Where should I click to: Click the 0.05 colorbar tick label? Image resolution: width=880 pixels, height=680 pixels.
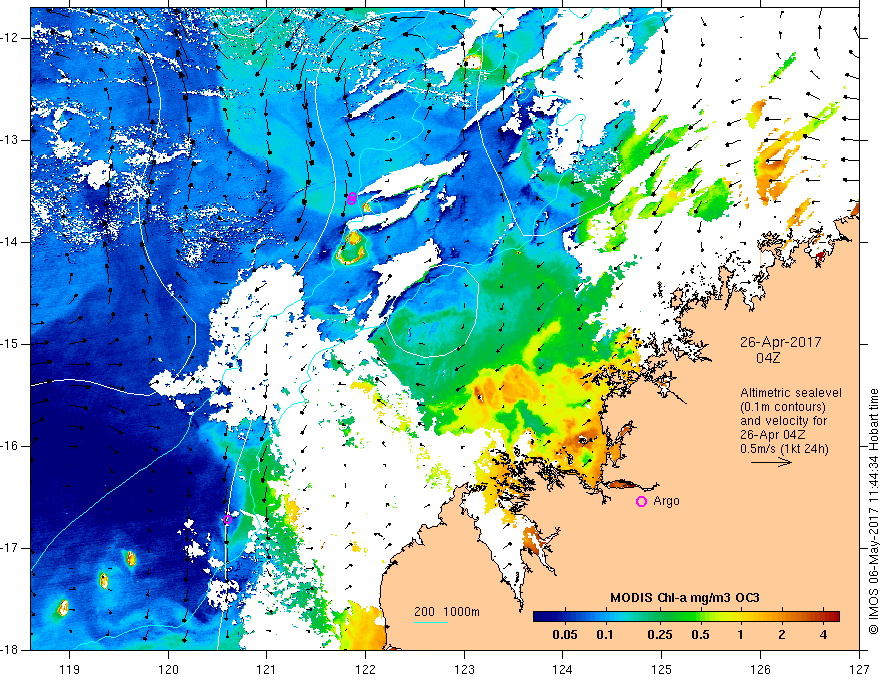point(565,635)
